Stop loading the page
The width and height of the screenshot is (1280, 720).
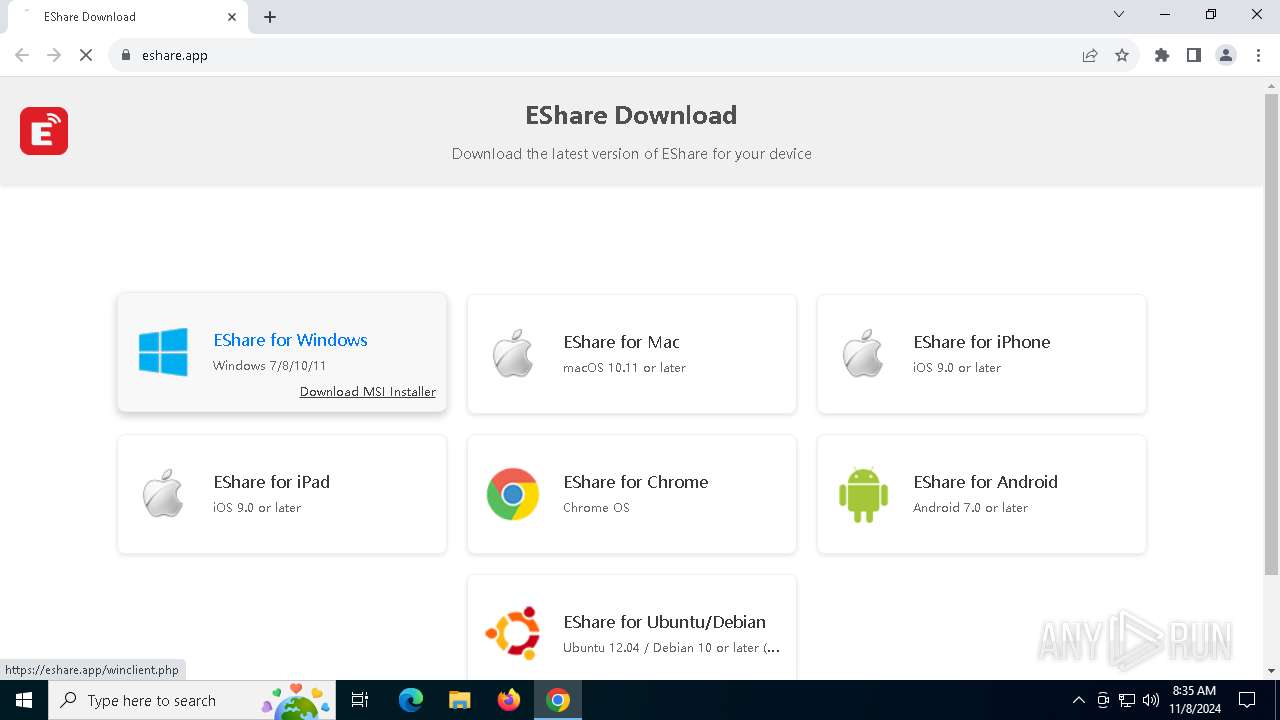(86, 55)
